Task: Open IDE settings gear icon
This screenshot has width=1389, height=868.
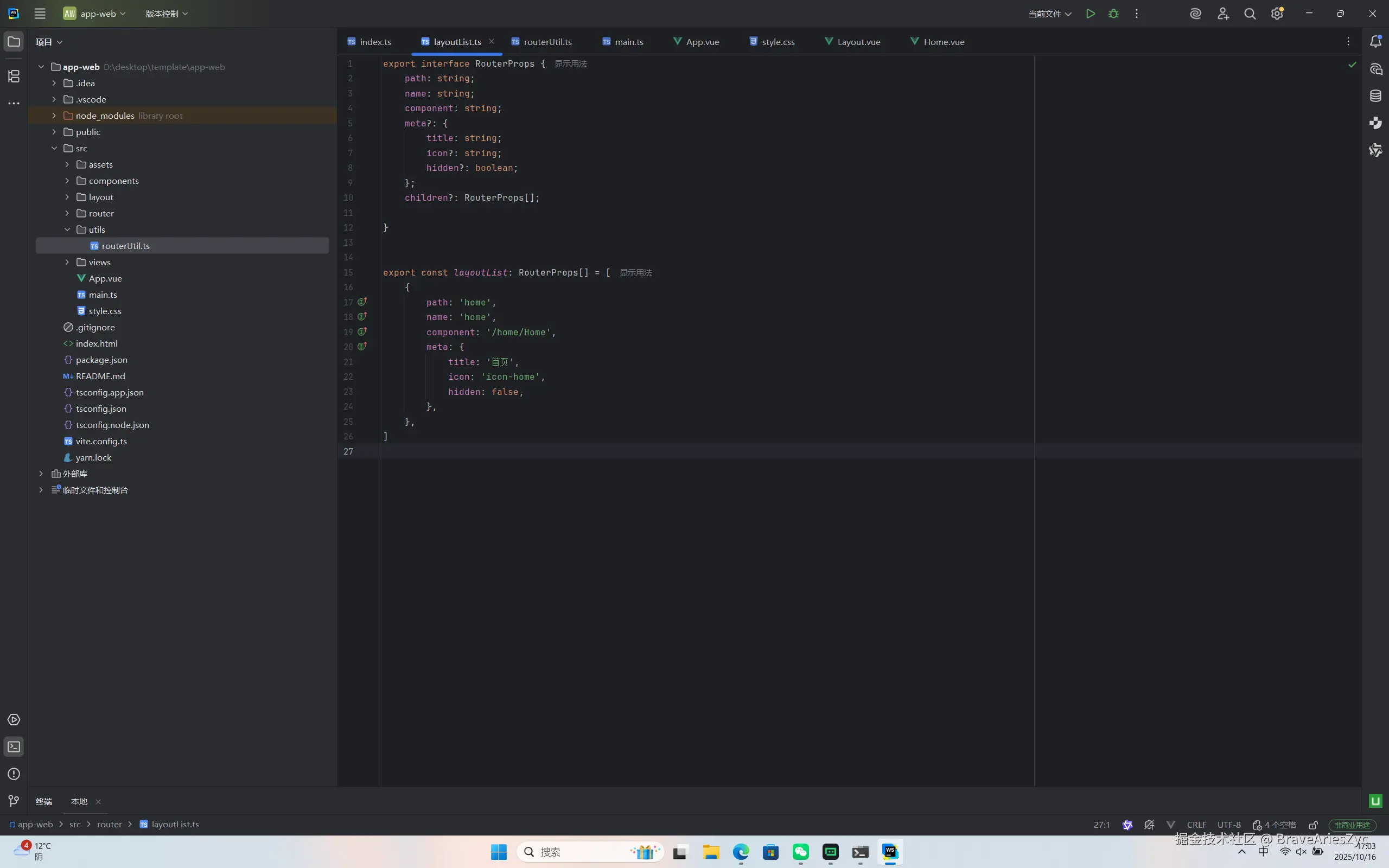Action: (x=1277, y=14)
